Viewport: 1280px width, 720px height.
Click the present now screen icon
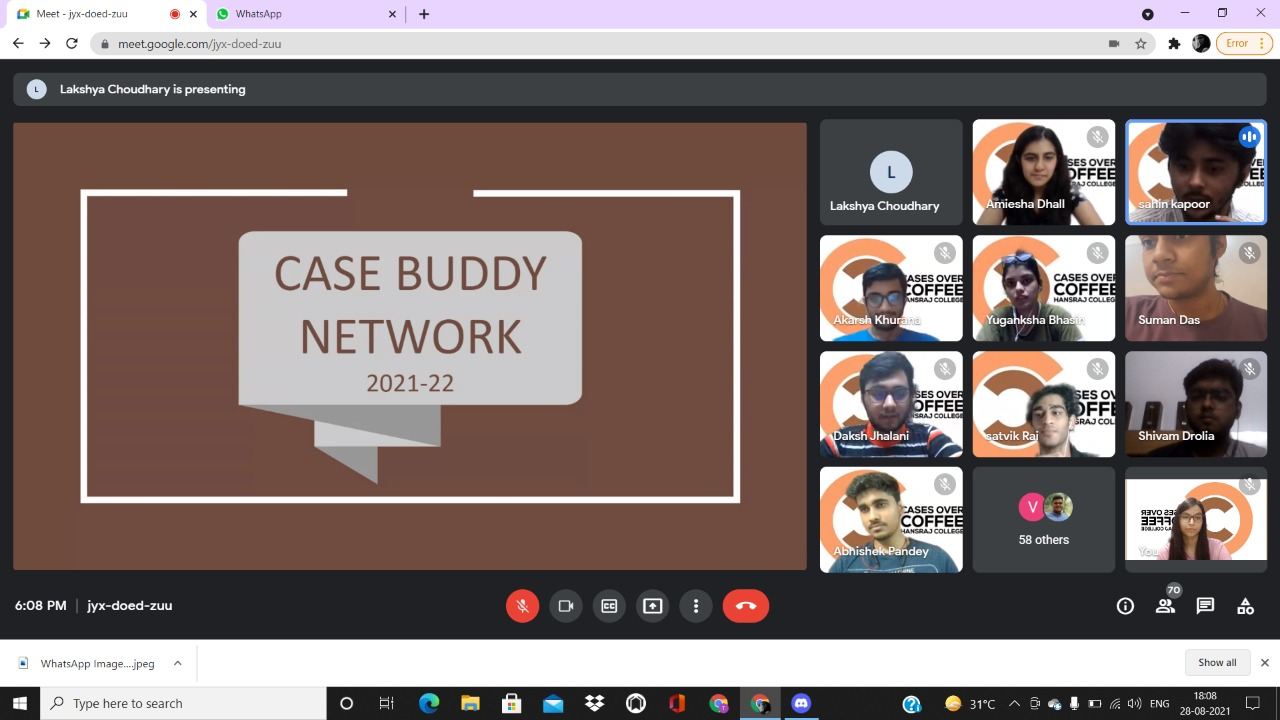(x=652, y=606)
